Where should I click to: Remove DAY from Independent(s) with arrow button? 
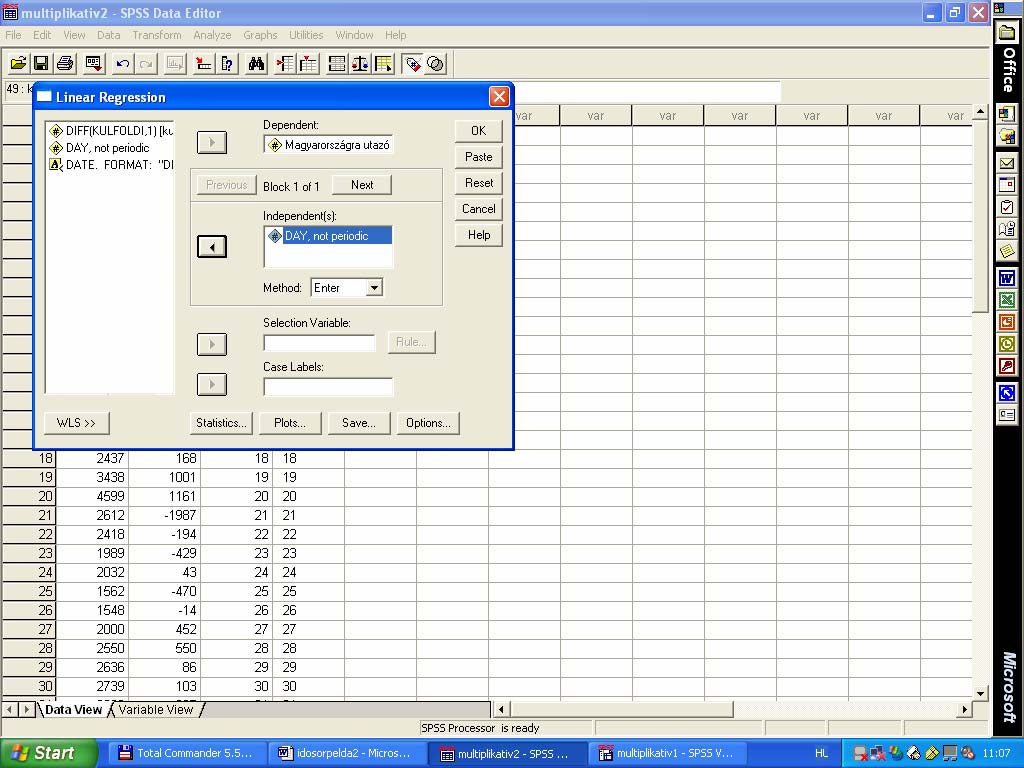[212, 246]
